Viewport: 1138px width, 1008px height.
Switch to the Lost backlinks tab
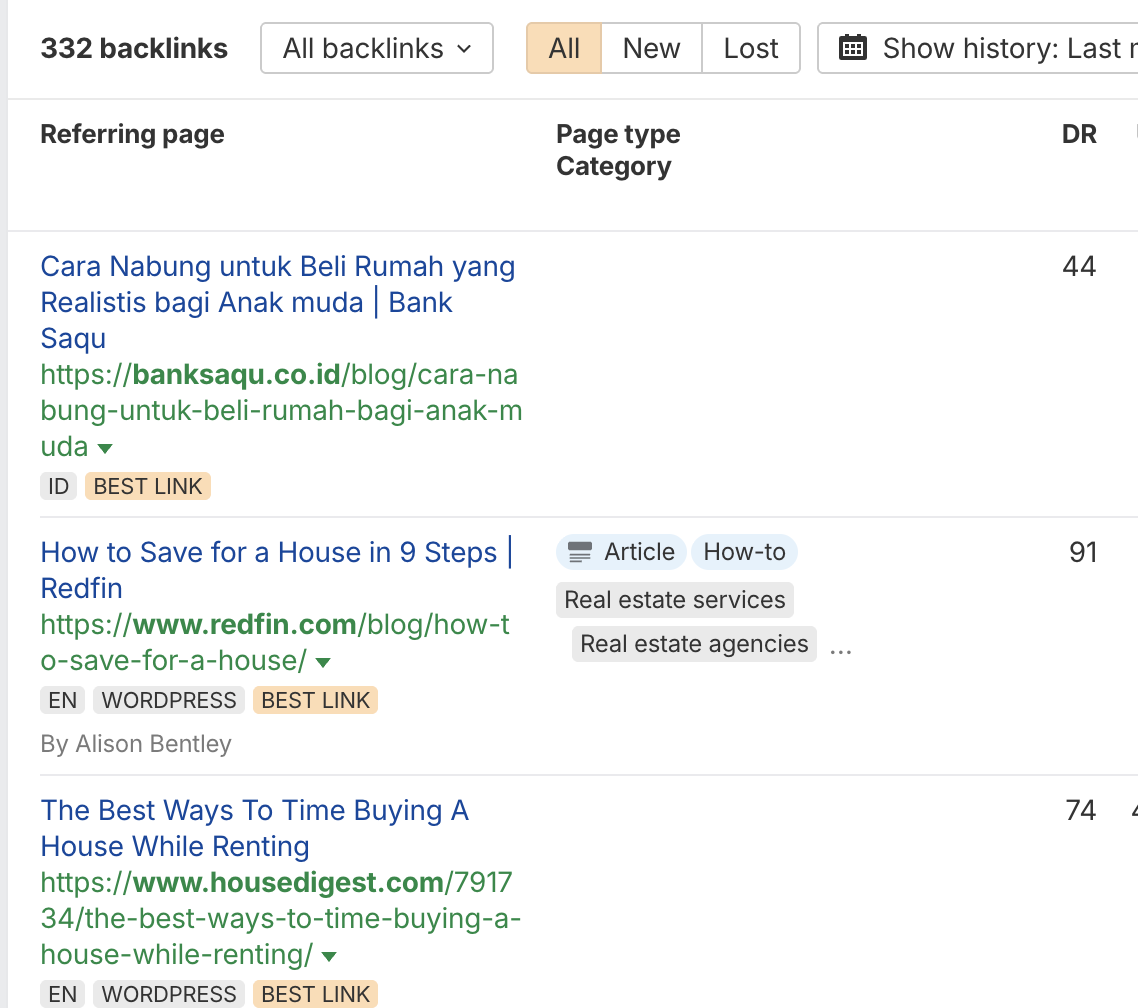click(751, 48)
